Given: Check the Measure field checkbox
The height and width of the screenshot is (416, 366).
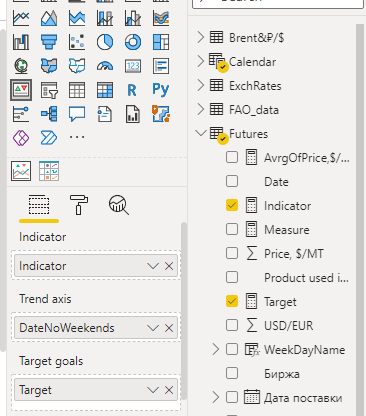Looking at the screenshot, I should pyautogui.click(x=232, y=229).
